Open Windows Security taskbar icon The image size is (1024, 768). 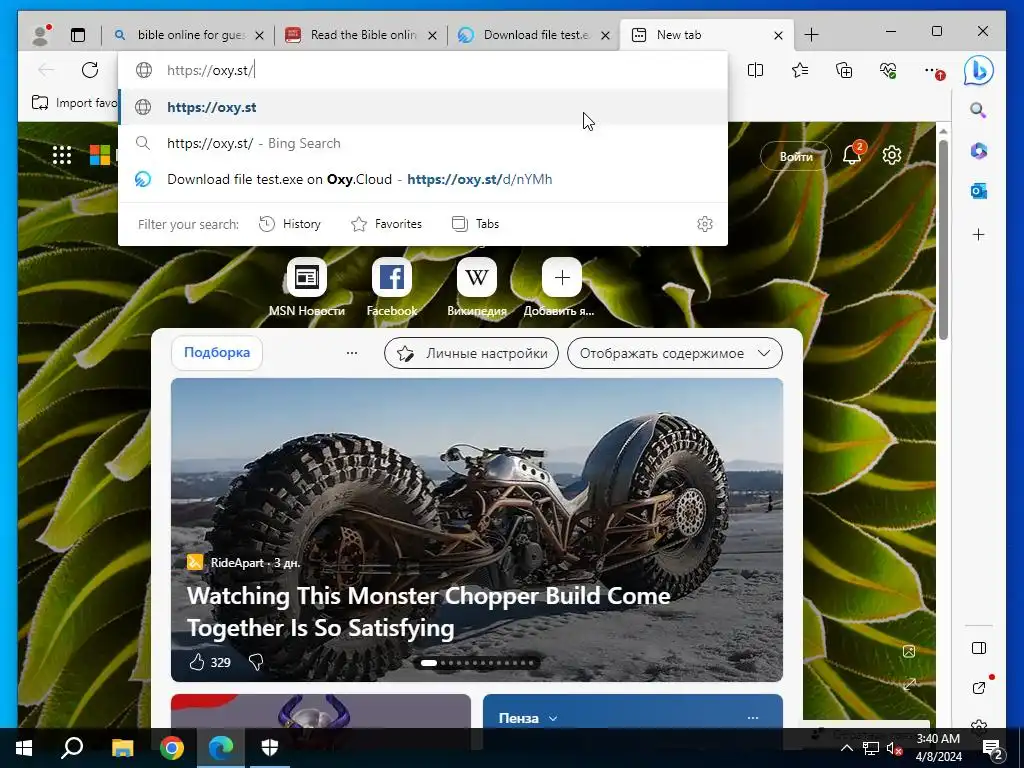270,748
